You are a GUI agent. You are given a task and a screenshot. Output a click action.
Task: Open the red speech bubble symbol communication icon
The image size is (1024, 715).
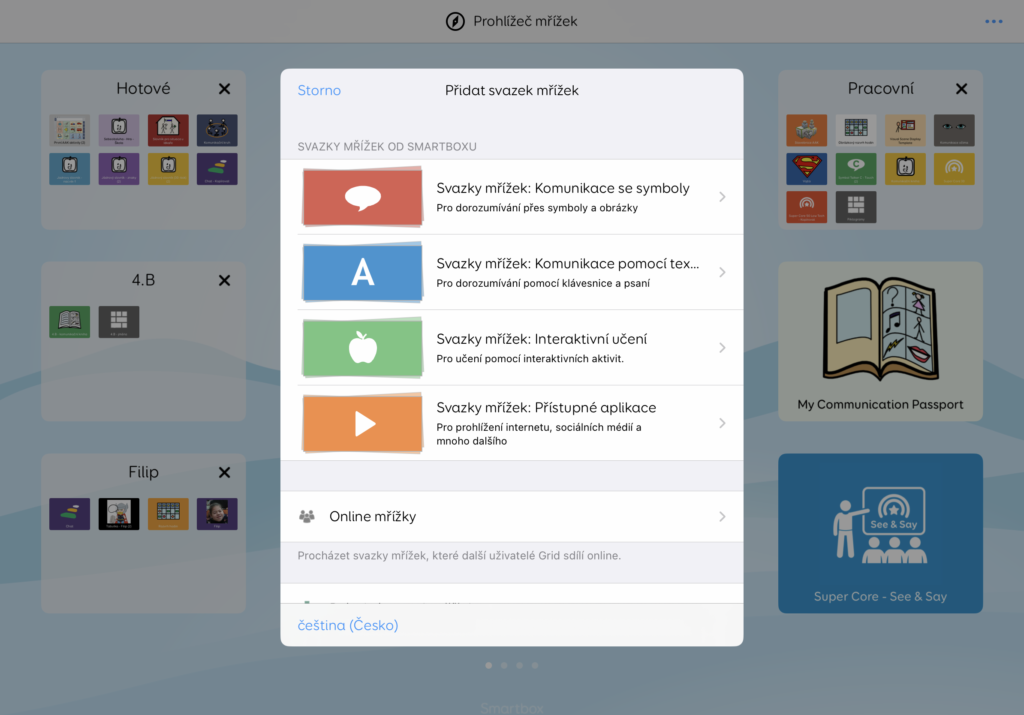[x=362, y=197]
